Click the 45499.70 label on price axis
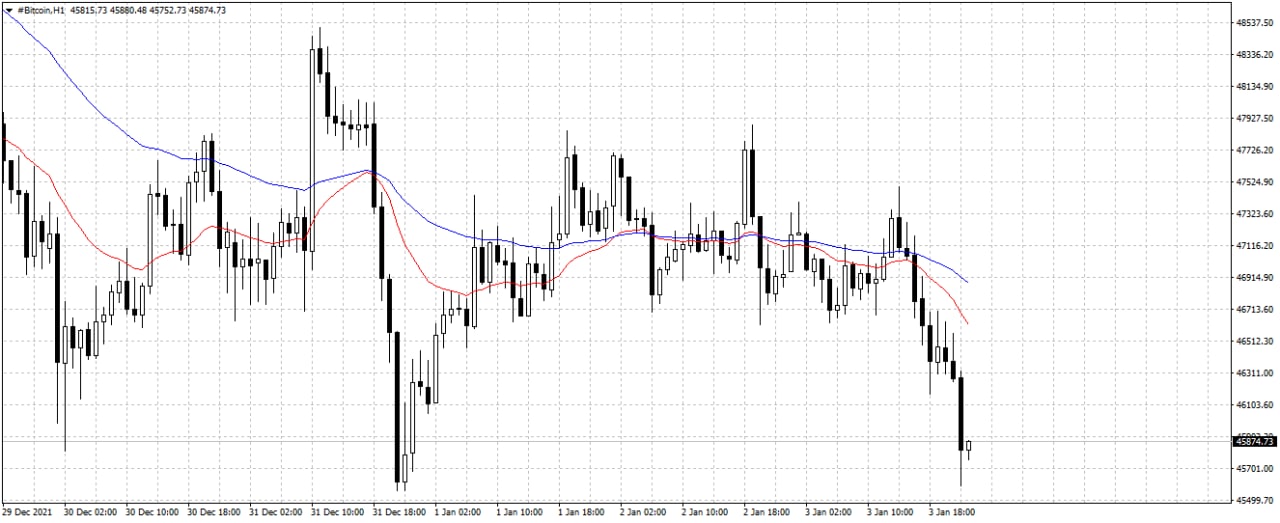 [x=1254, y=500]
